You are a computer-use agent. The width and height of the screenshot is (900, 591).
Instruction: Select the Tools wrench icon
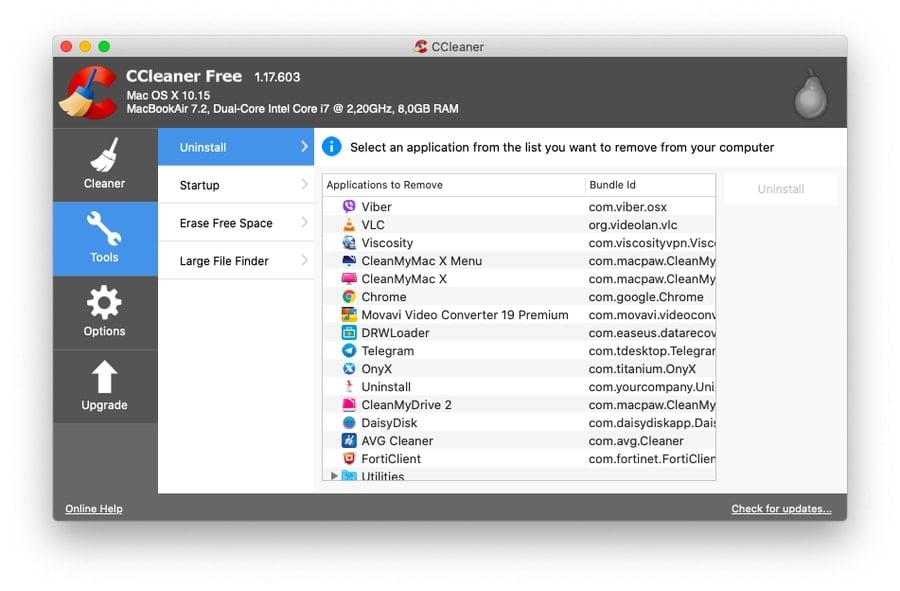coord(104,228)
